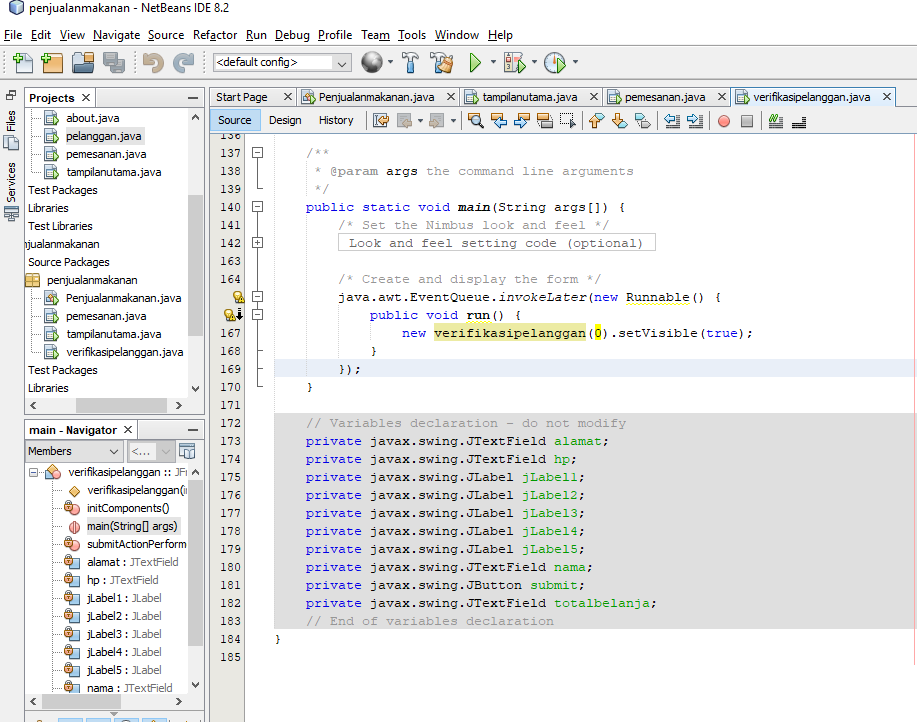Switch to Design view

285,120
